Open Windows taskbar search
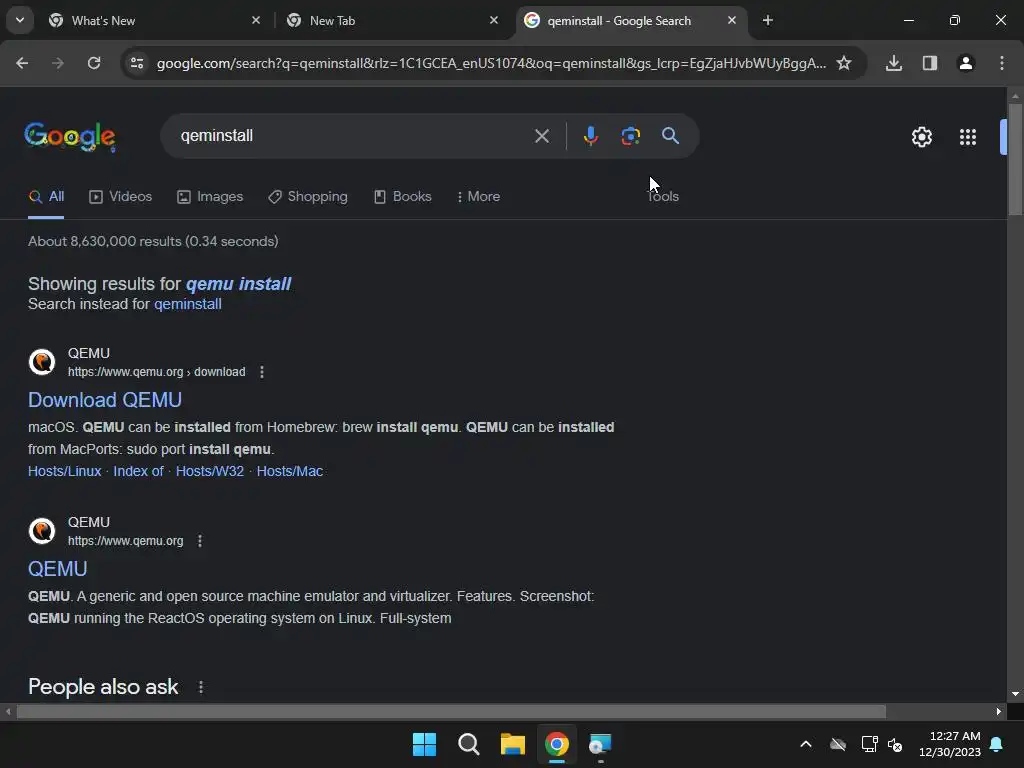The width and height of the screenshot is (1024, 768). point(468,744)
